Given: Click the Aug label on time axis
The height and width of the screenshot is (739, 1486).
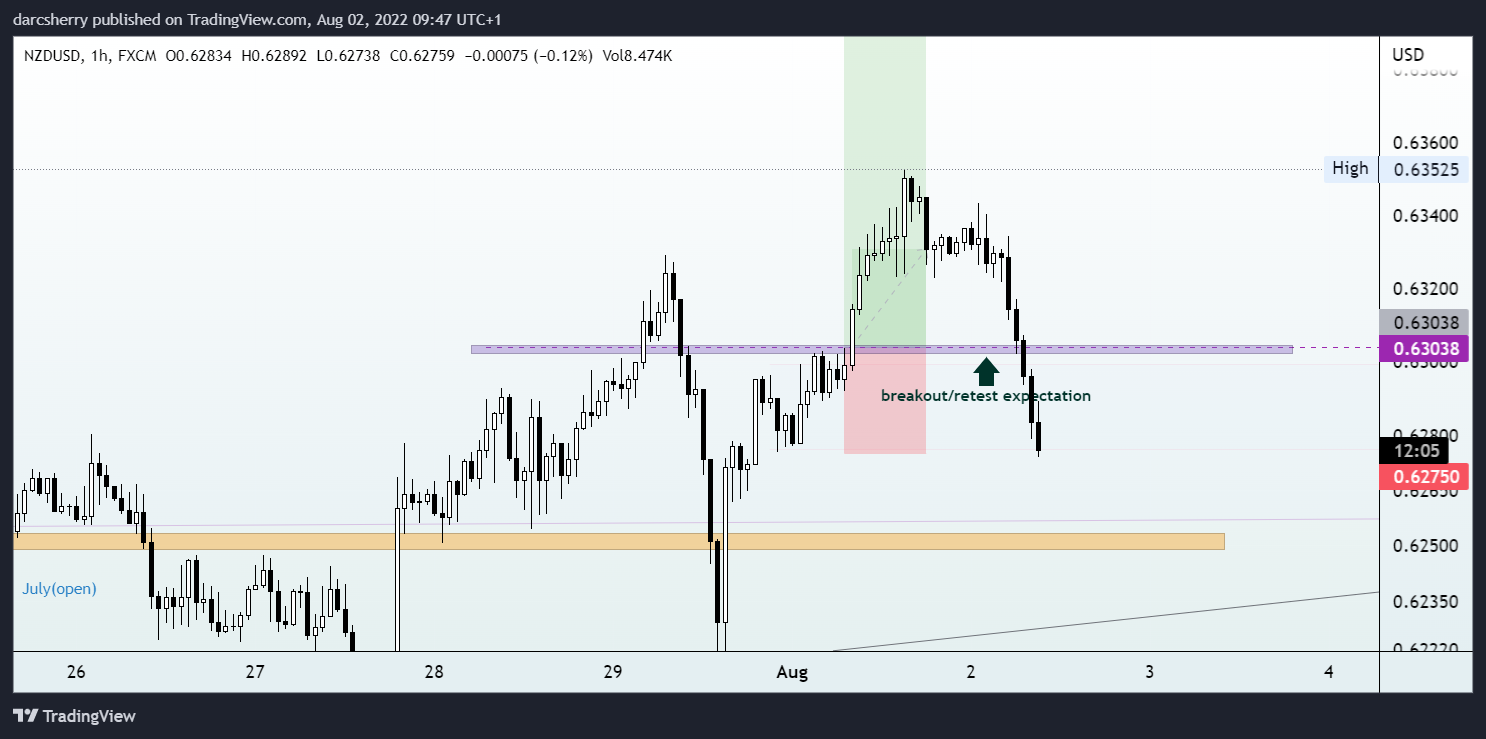Looking at the screenshot, I should tap(792, 672).
